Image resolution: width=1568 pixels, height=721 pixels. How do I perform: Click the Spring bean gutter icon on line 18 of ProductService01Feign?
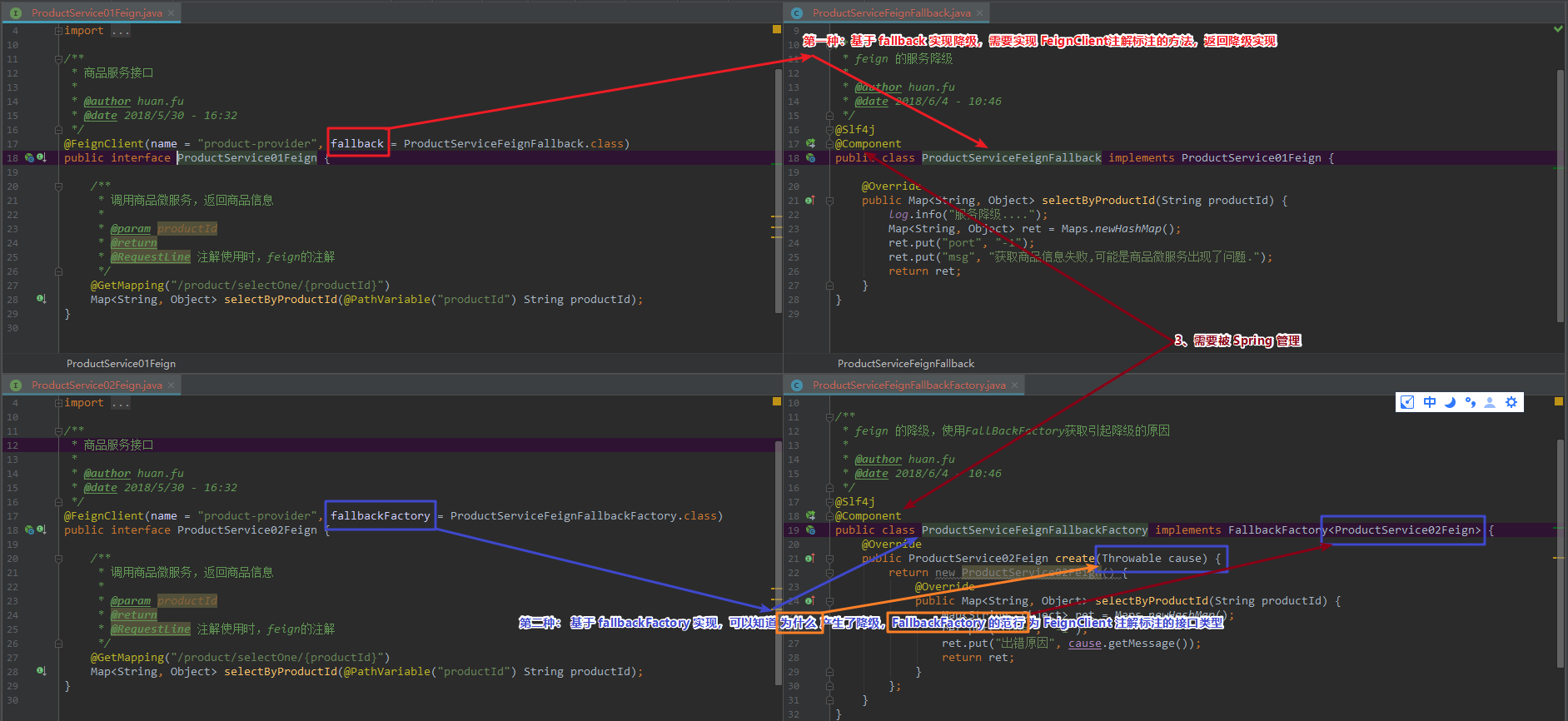(x=29, y=157)
